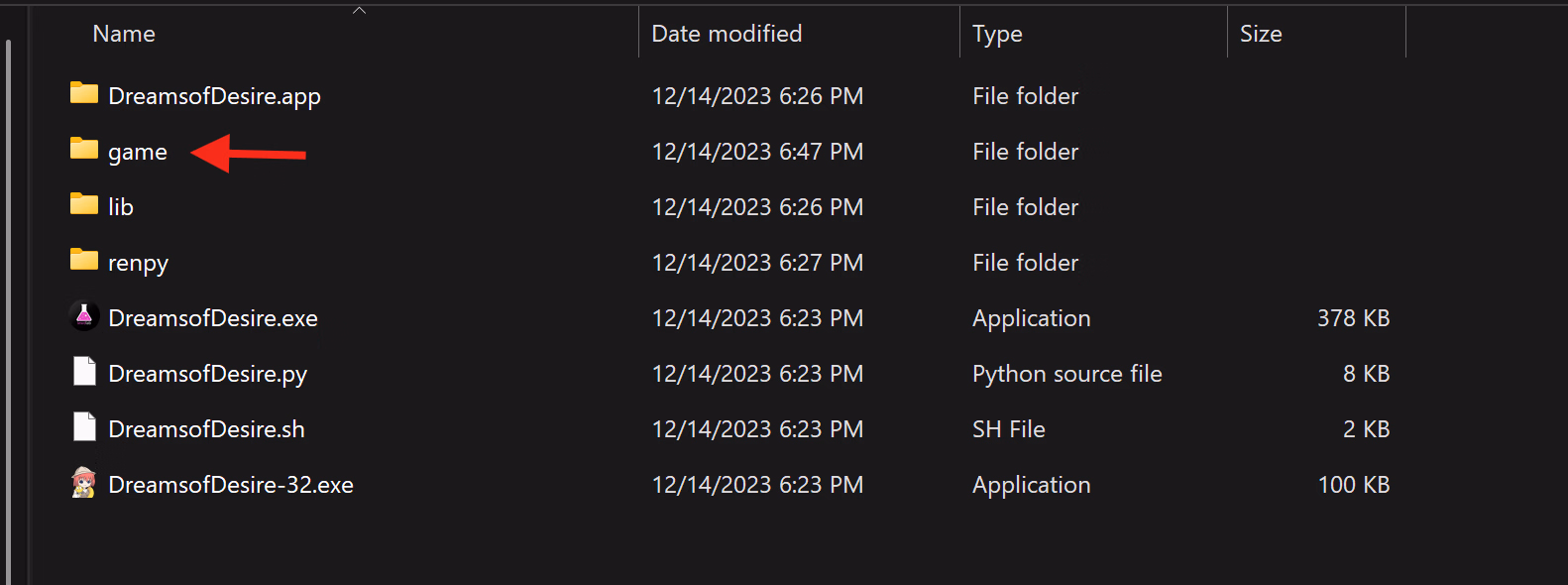Select the game folder name

pos(138,152)
